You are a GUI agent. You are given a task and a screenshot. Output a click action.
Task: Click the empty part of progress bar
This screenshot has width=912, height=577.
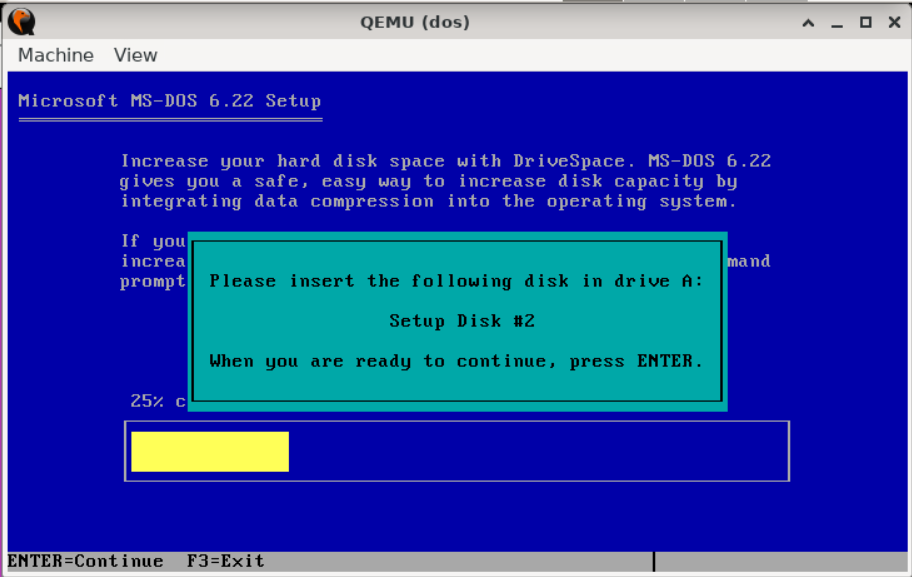(538, 452)
